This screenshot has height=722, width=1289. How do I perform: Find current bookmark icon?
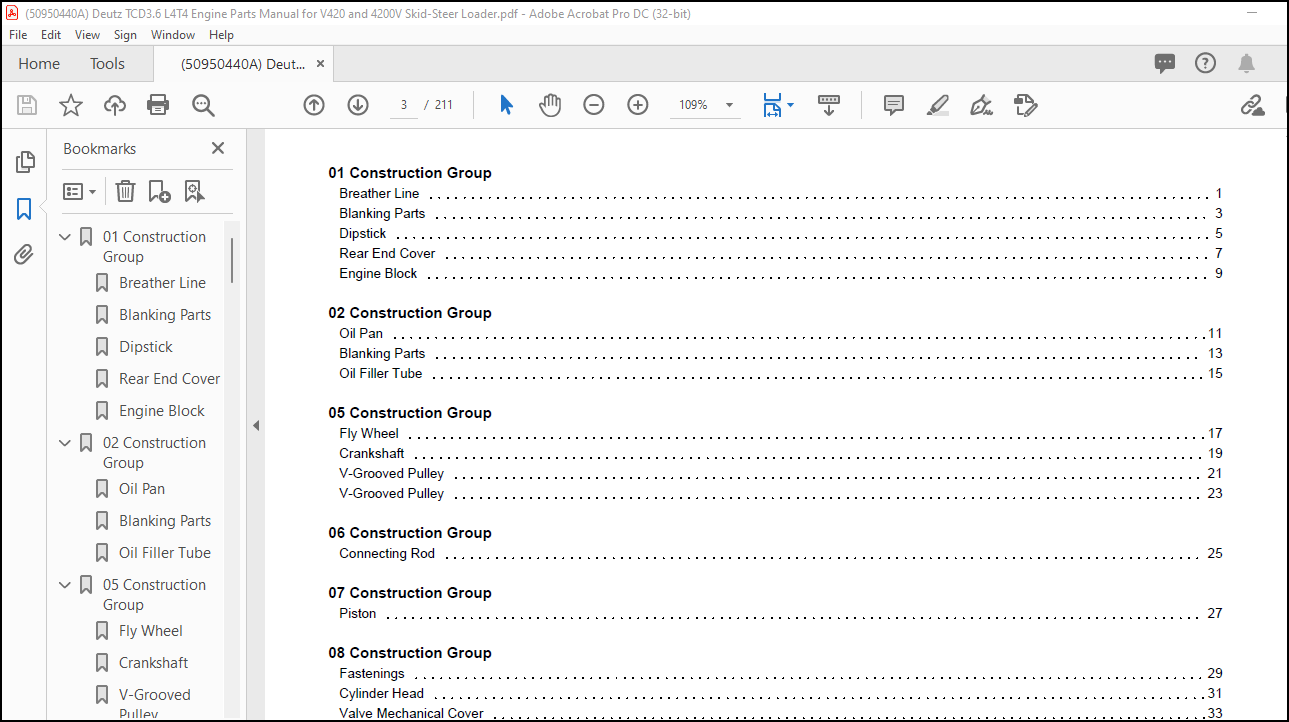194,191
